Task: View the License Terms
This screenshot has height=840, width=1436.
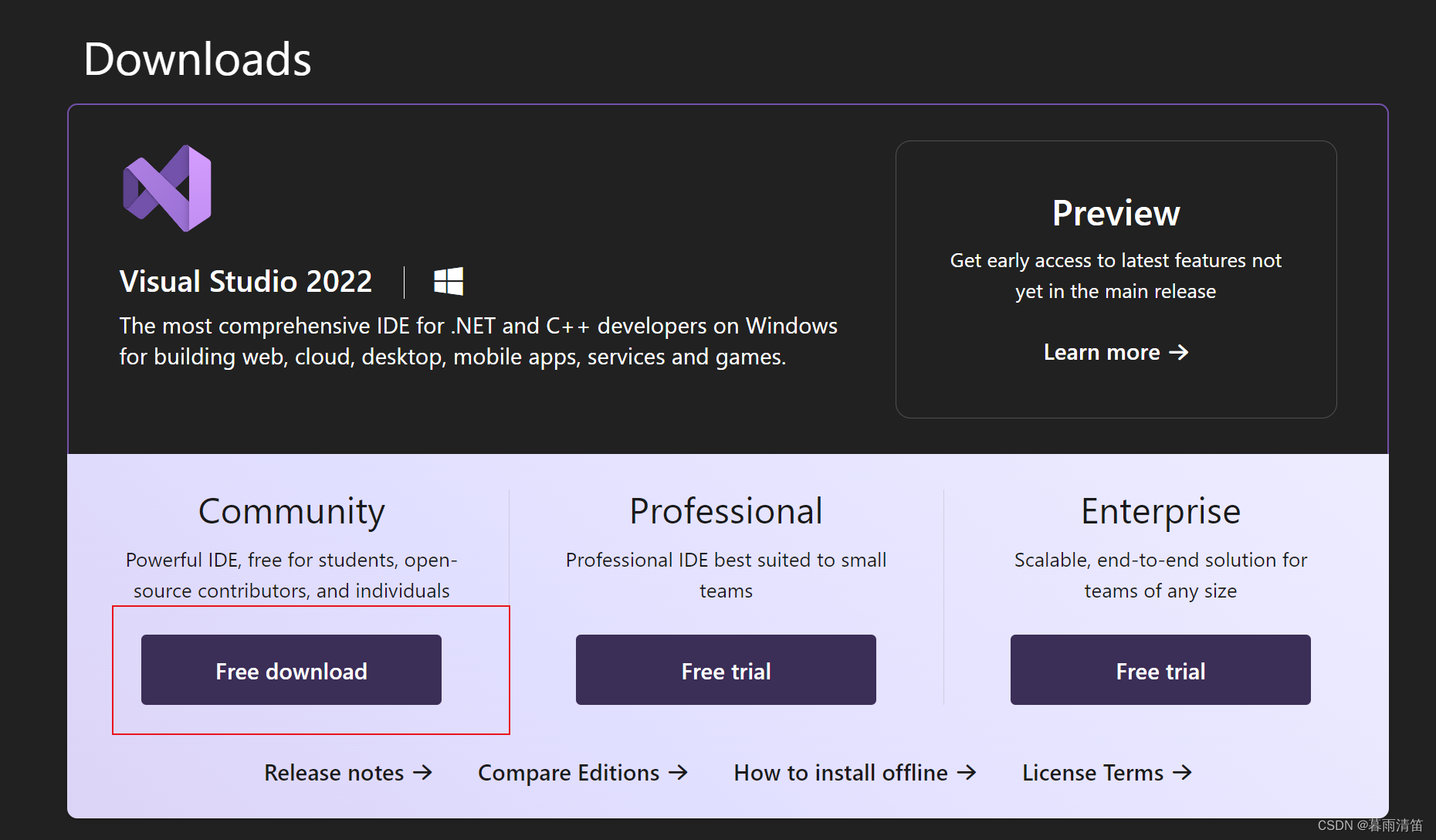Action: (x=1092, y=772)
